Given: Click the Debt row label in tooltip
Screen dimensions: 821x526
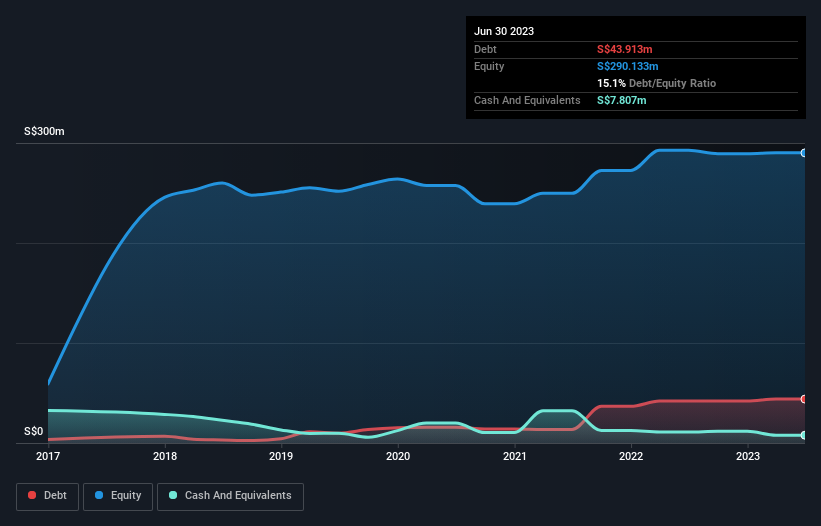Looking at the screenshot, I should click(485, 49).
